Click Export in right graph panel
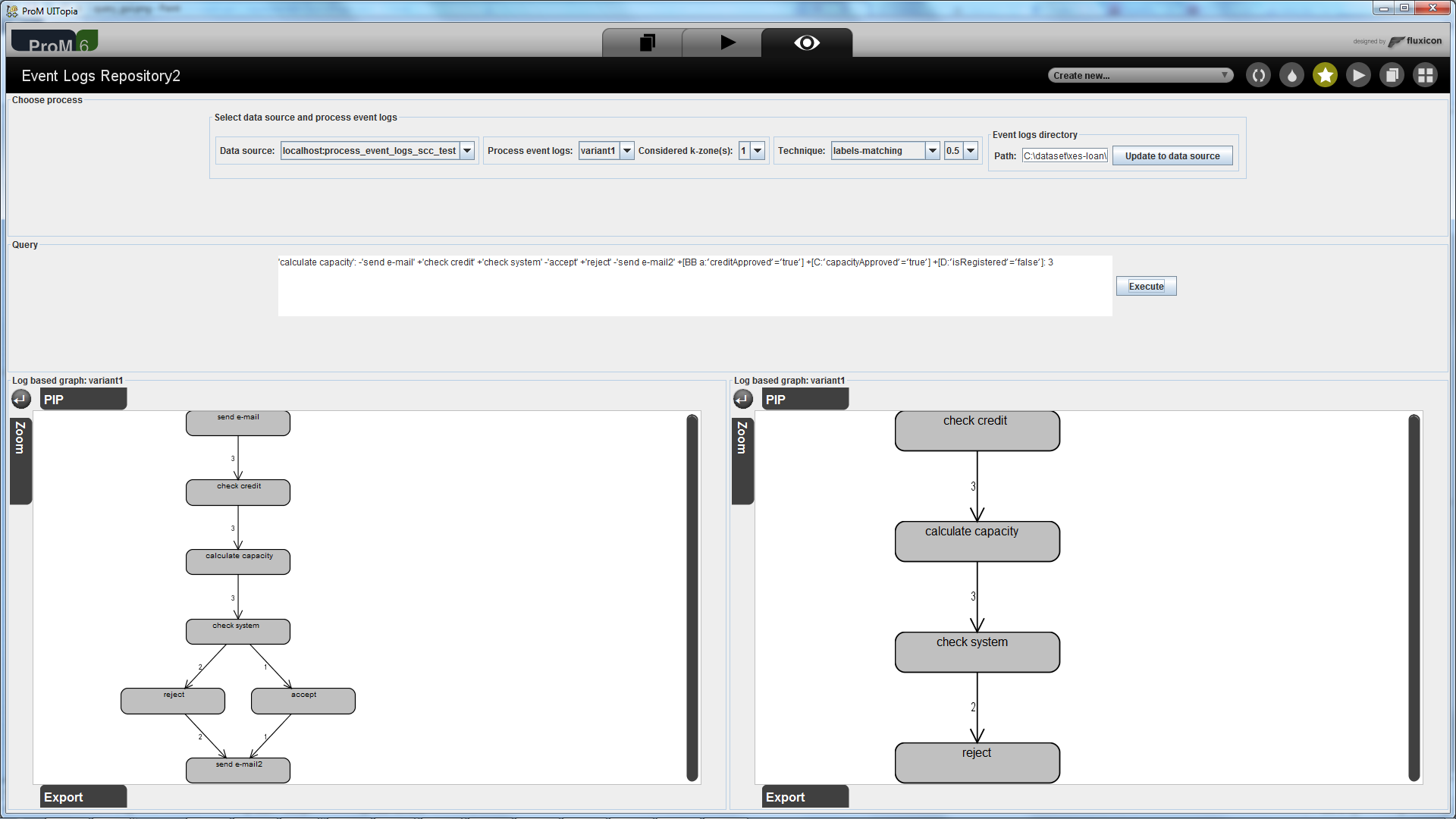The height and width of the screenshot is (819, 1456). coord(805,796)
